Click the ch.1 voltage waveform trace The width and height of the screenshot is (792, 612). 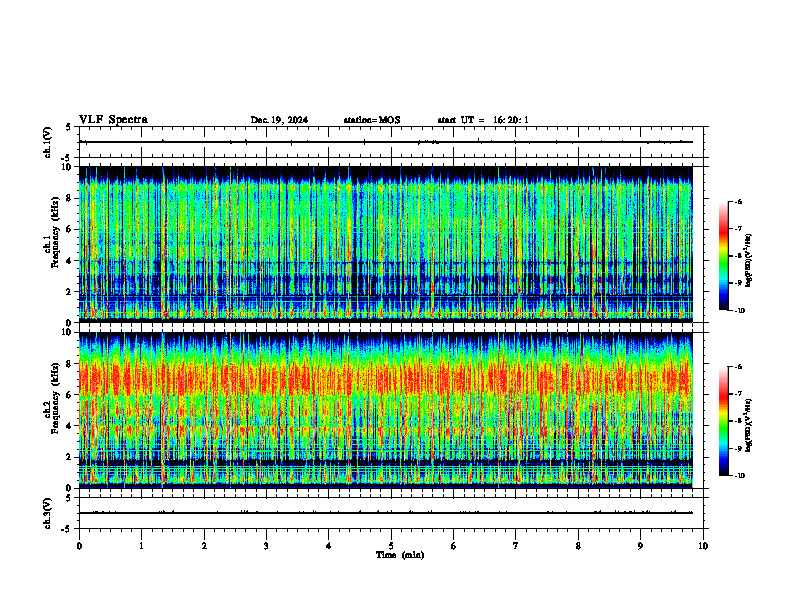[386, 142]
